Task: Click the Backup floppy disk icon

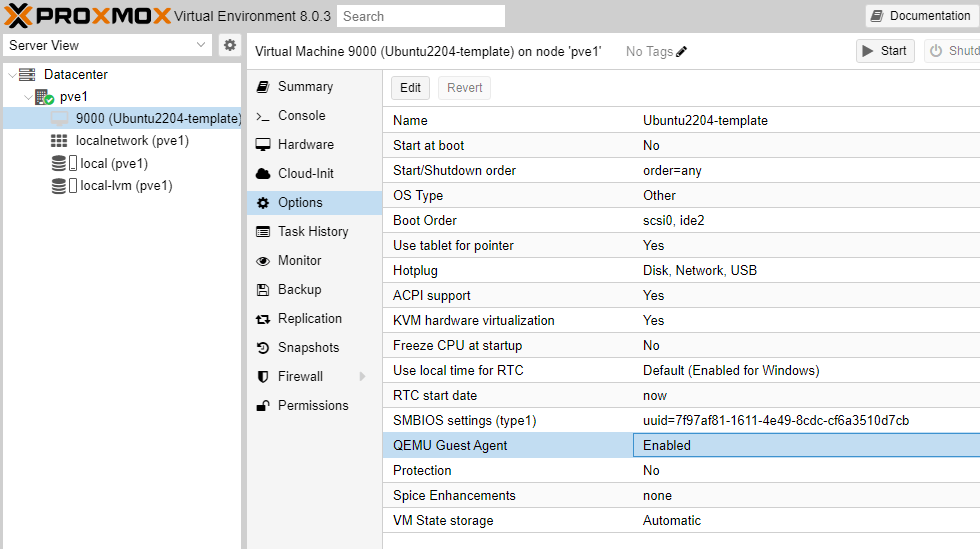Action: 263,290
